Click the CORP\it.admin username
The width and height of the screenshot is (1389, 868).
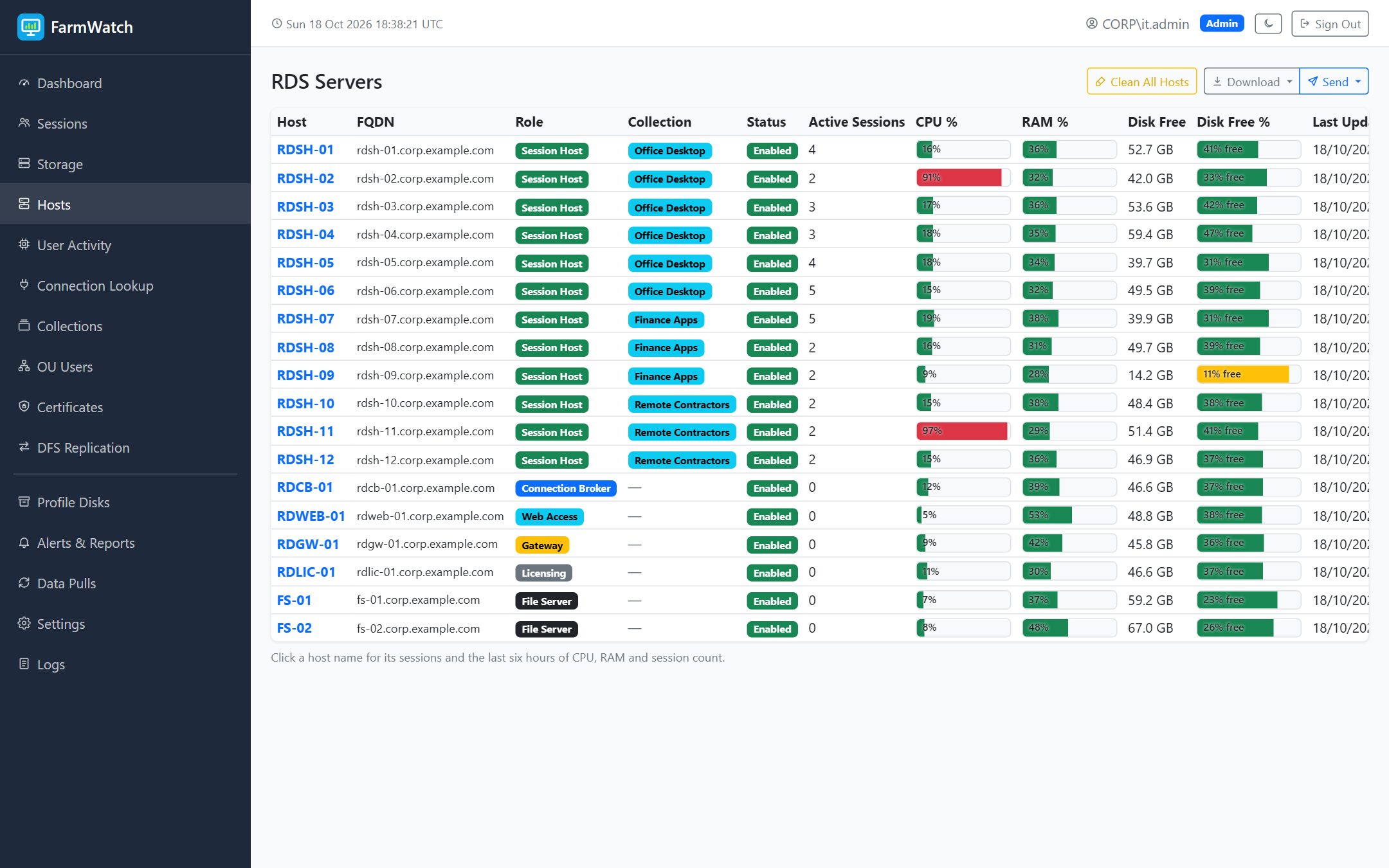[1145, 24]
